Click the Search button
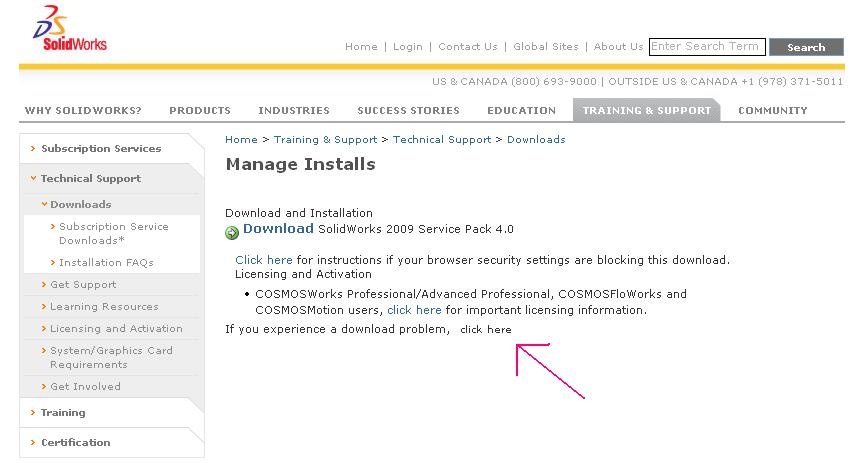Viewport: 868px width, 467px height. (806, 48)
